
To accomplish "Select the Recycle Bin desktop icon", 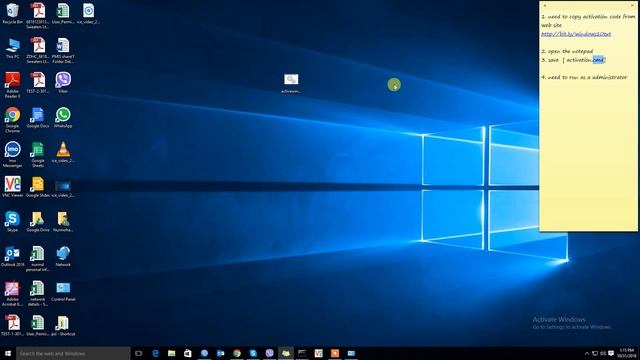I will coord(12,13).
